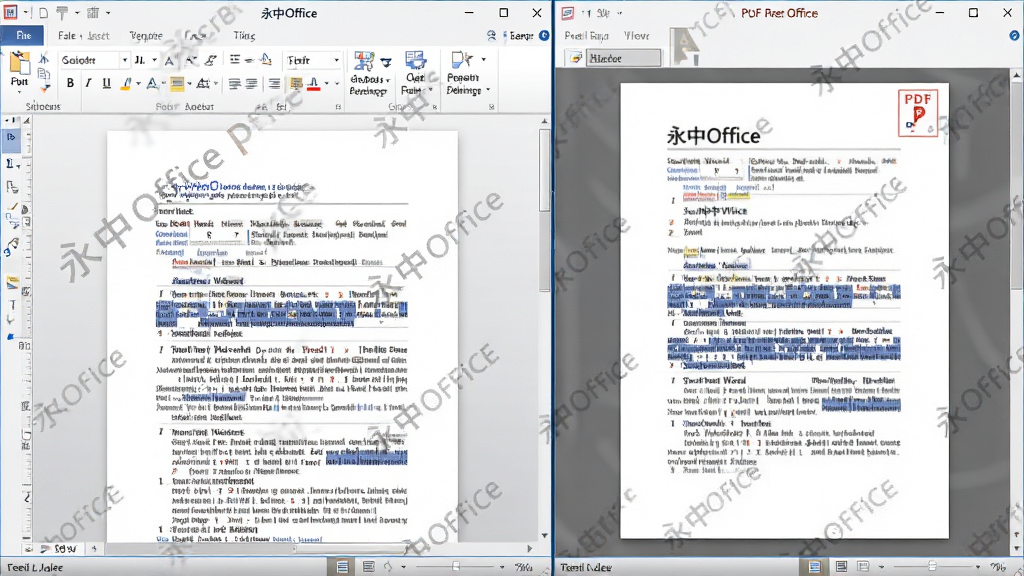The image size is (1024, 576).
Task: Click the Earge button in the top right
Action: tap(521, 35)
